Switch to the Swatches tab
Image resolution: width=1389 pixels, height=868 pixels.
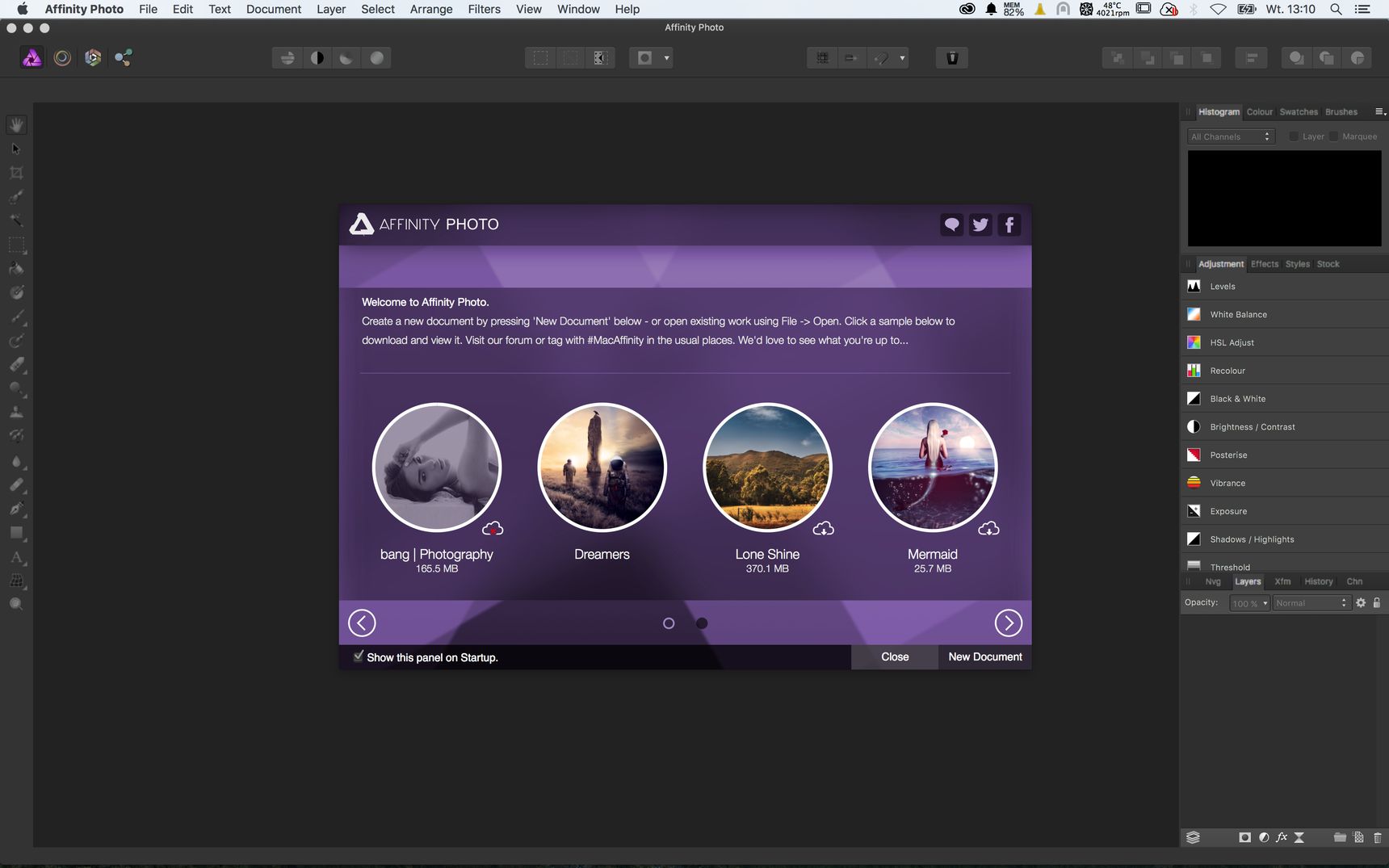tap(1299, 112)
